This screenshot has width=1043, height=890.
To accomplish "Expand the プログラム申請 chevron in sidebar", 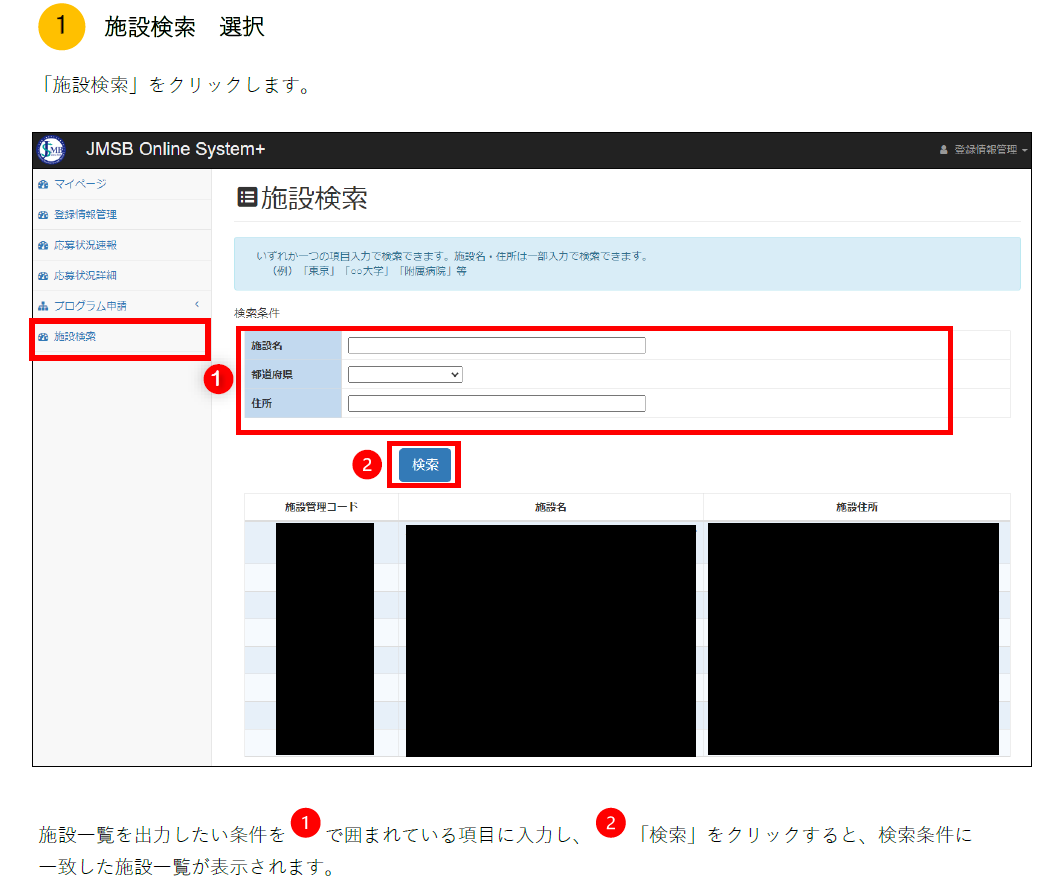I will [x=197, y=304].
